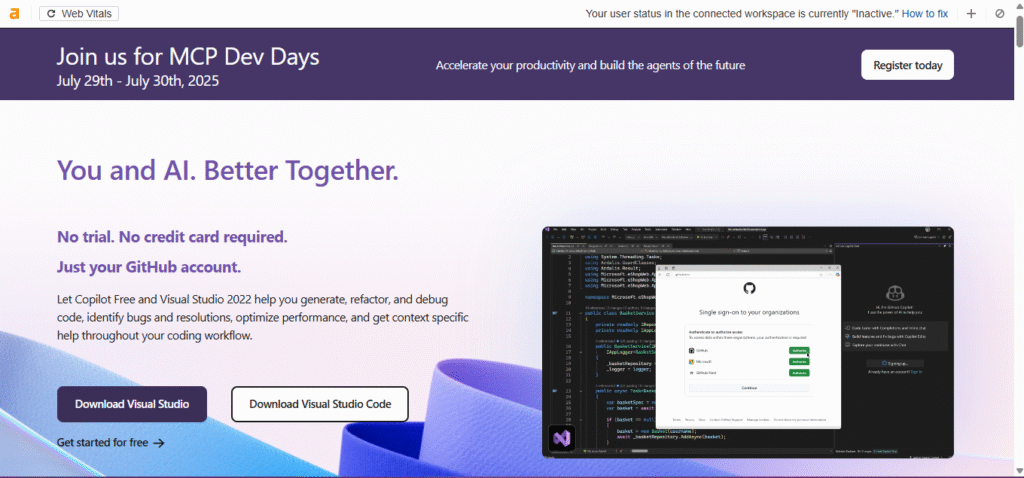Screen dimensions: 1024x478
Task: Click the scrollbar up arrow
Action: coord(1019,5)
